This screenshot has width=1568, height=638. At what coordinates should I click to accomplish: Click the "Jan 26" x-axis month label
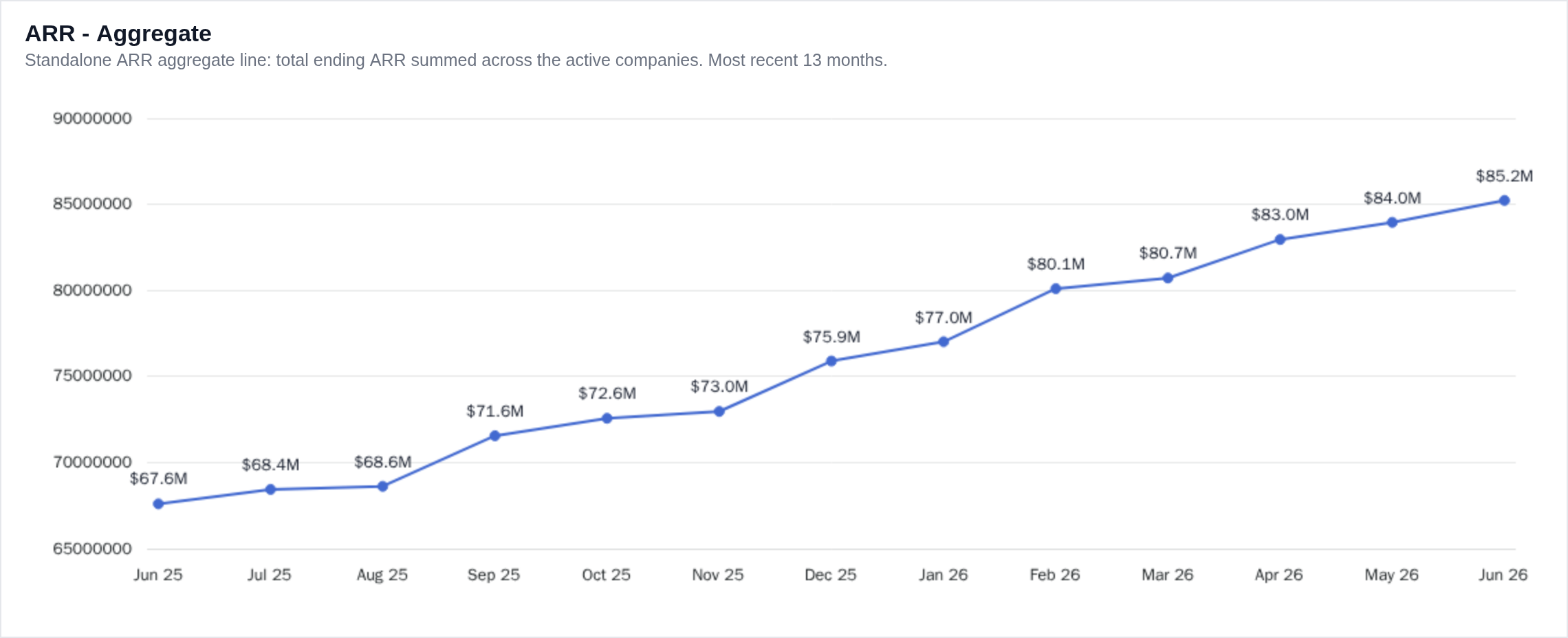(943, 575)
